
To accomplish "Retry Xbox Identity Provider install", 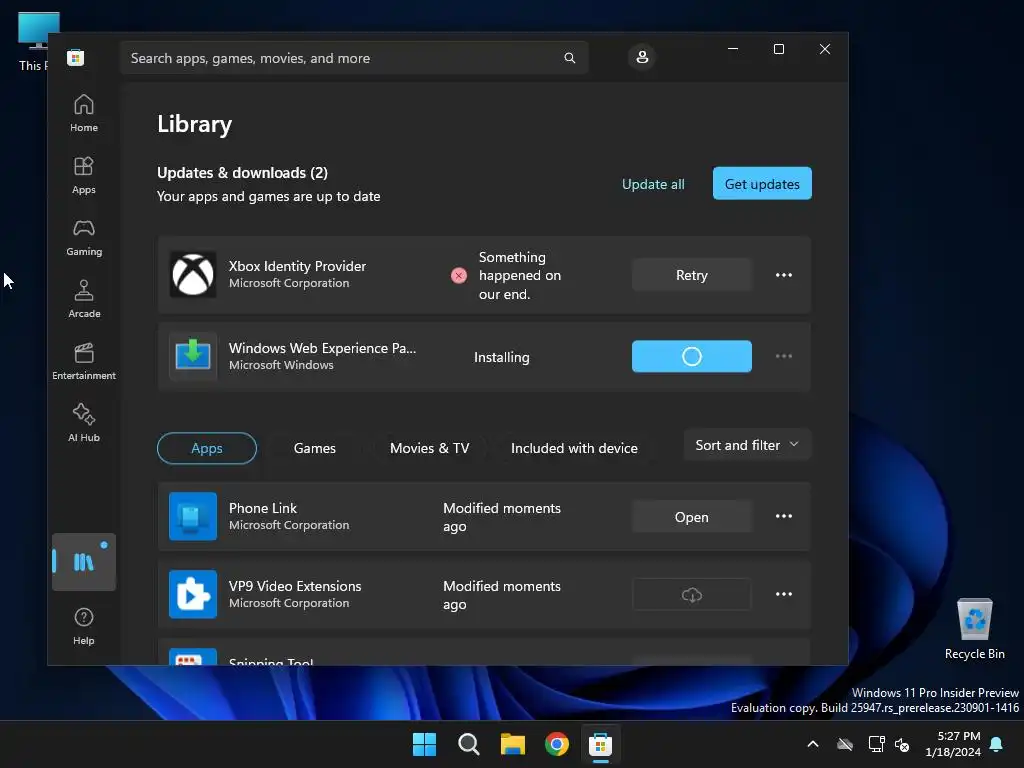I will [692, 275].
